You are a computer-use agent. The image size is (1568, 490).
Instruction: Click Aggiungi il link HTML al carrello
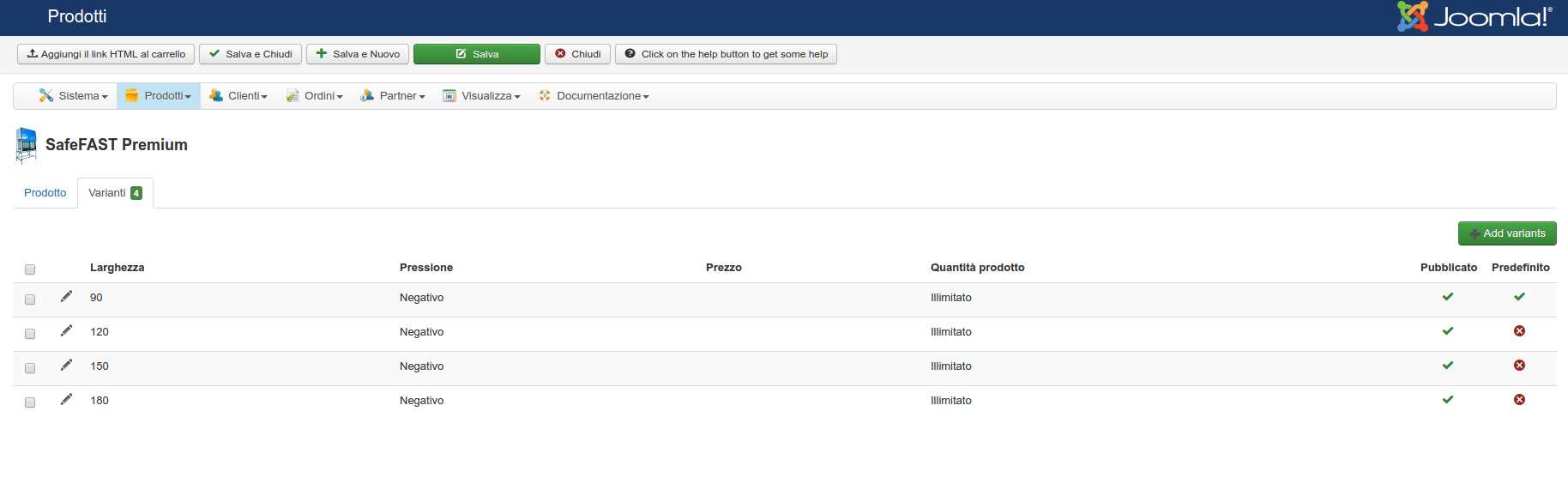[106, 54]
